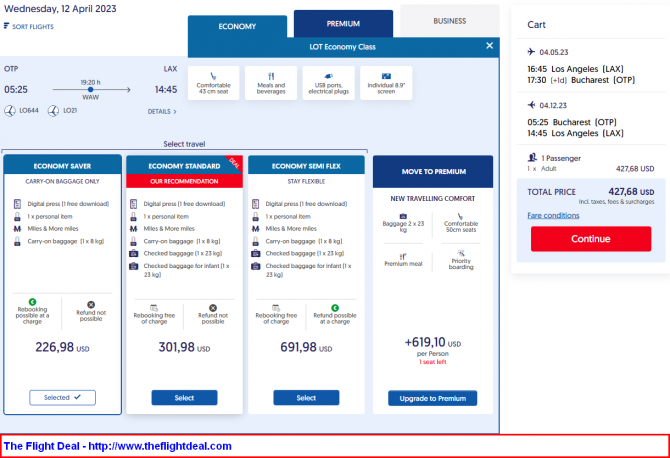The image size is (670, 458).
Task: Click rebooking free icon in Economy Standard
Action: tap(154, 308)
